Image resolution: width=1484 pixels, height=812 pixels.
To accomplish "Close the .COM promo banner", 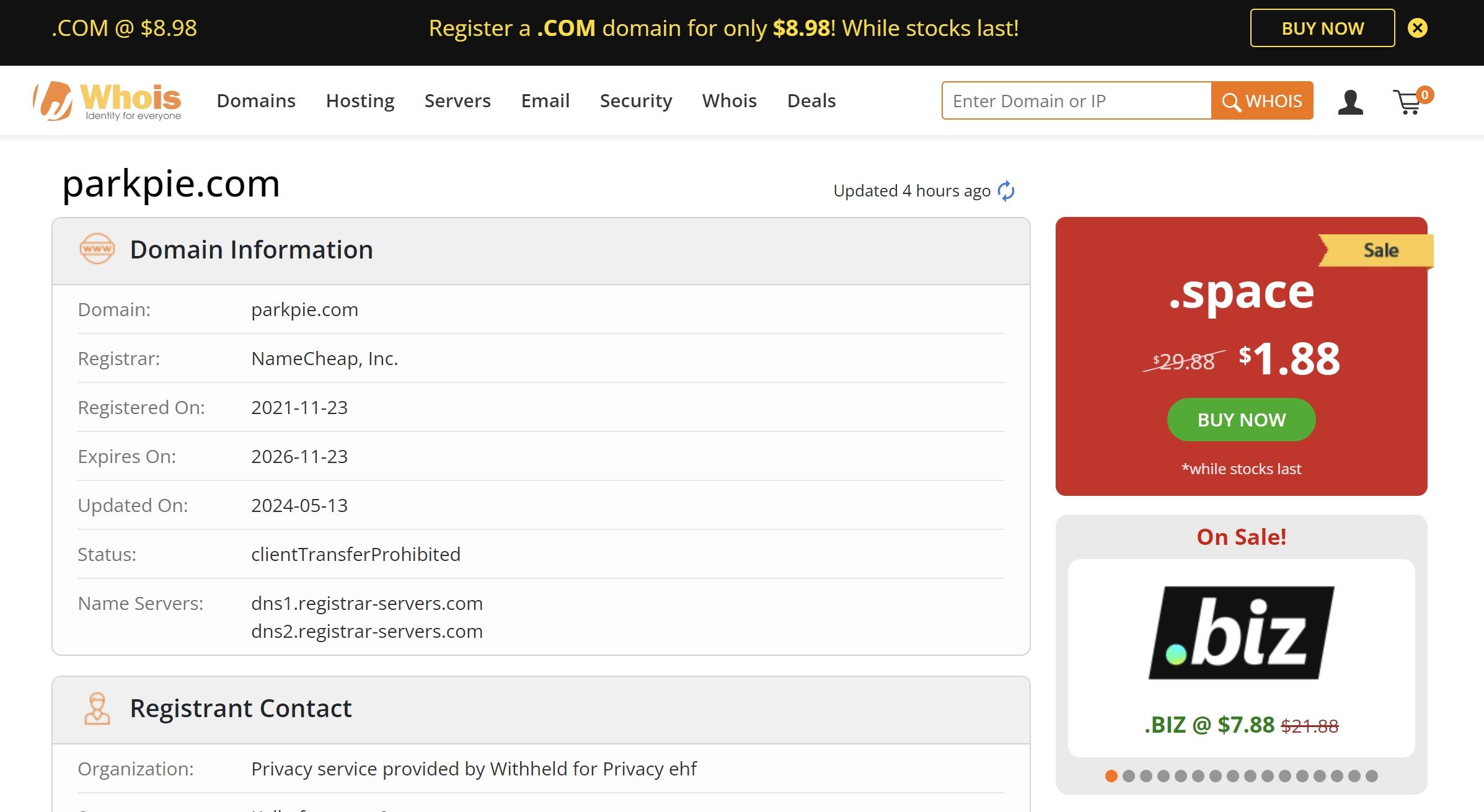I will tap(1417, 28).
